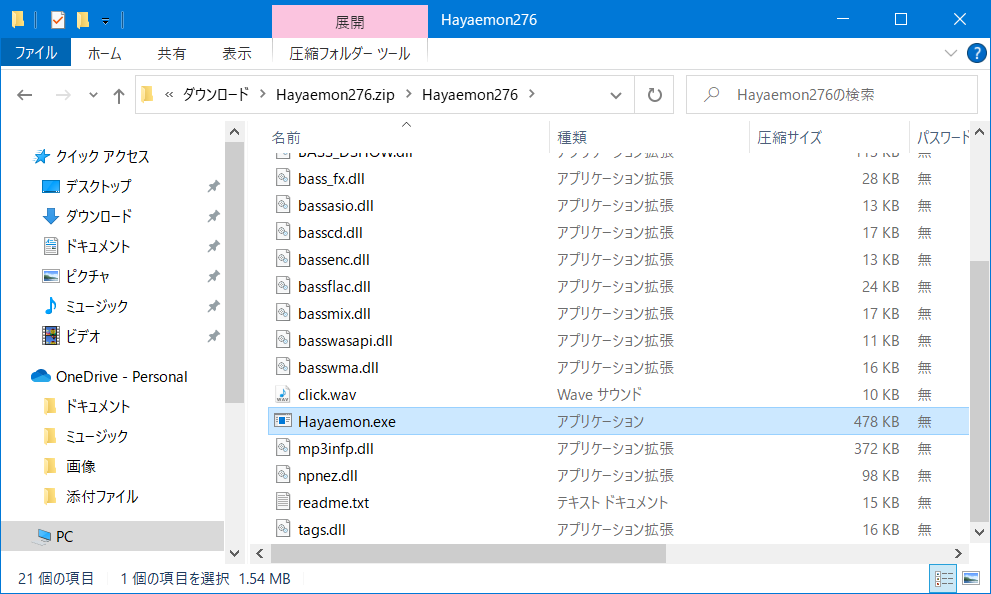
Task: Open the 表示 ribbon tab
Action: click(x=237, y=54)
